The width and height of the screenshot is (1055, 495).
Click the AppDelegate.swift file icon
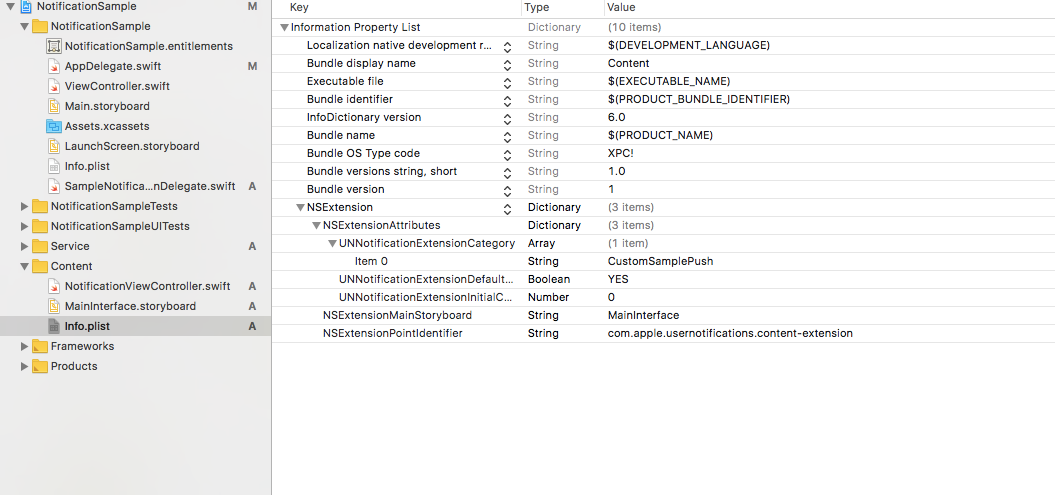click(54, 67)
